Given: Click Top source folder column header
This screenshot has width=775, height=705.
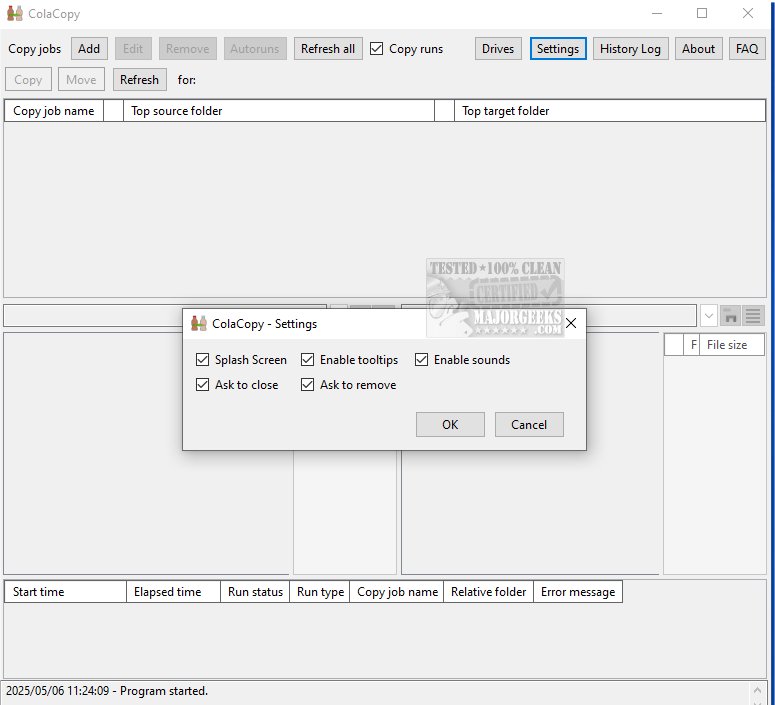Looking at the screenshot, I should [279, 111].
